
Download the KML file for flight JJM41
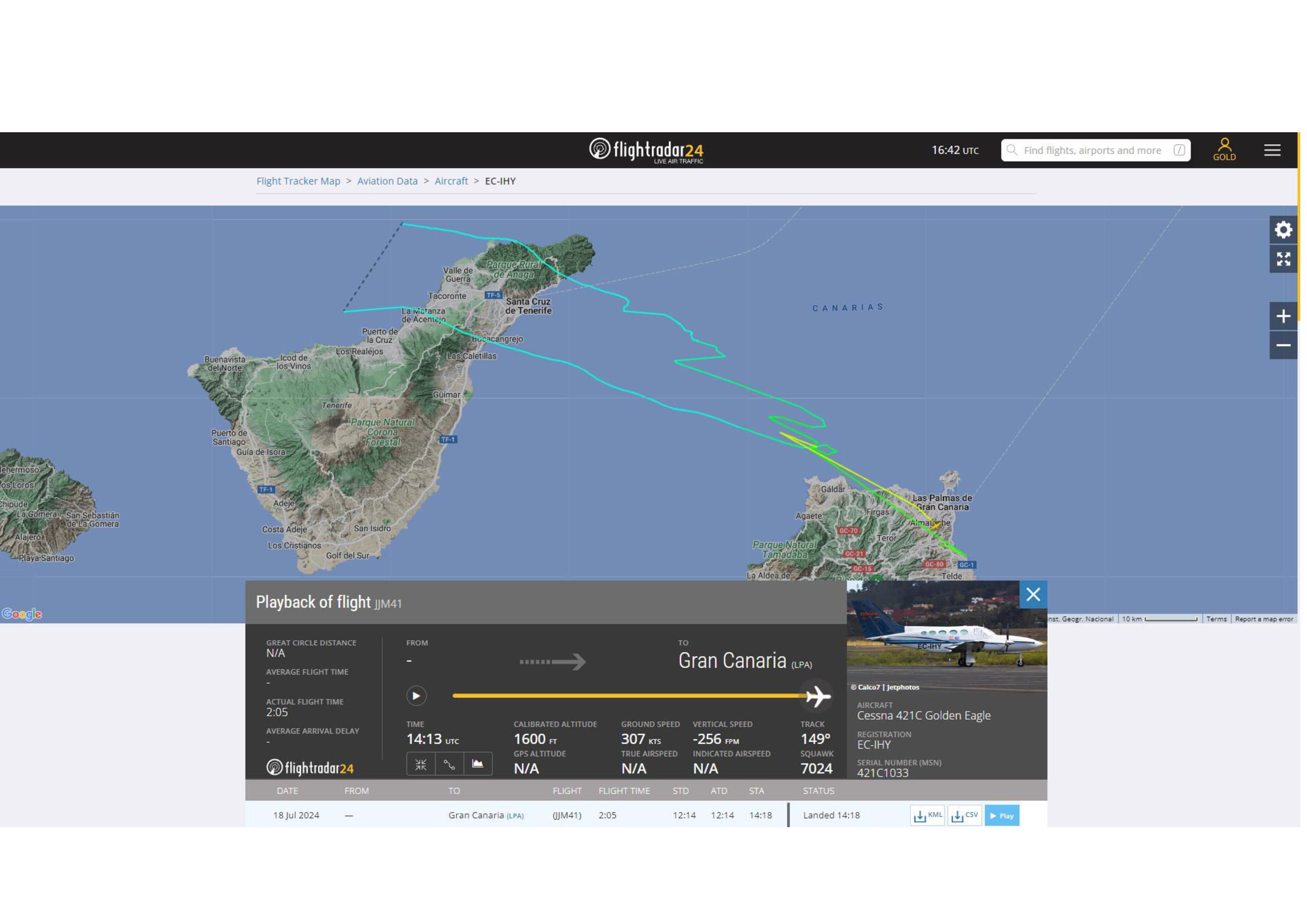927,815
